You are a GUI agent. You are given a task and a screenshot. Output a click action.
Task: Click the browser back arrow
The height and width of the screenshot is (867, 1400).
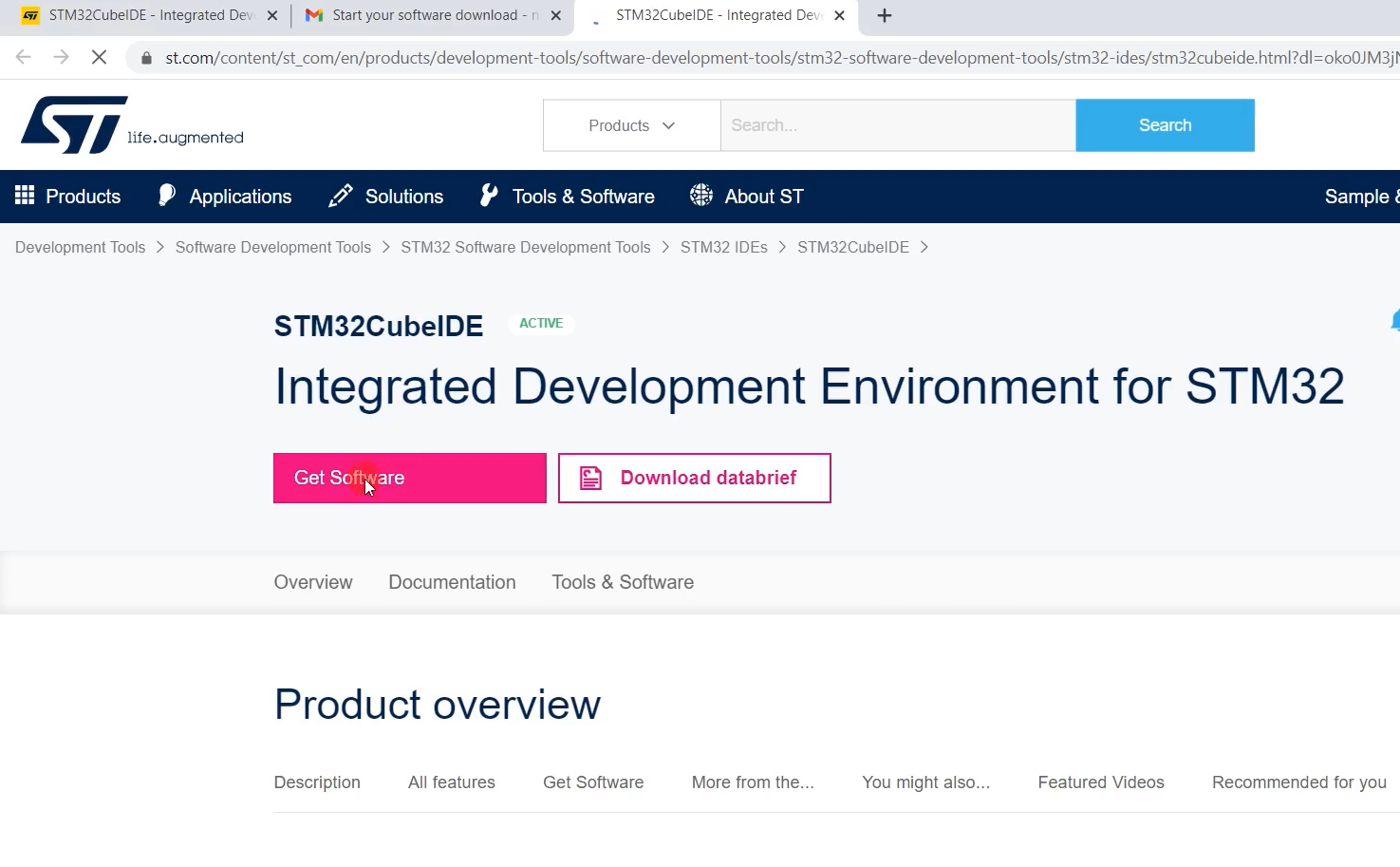(24, 58)
